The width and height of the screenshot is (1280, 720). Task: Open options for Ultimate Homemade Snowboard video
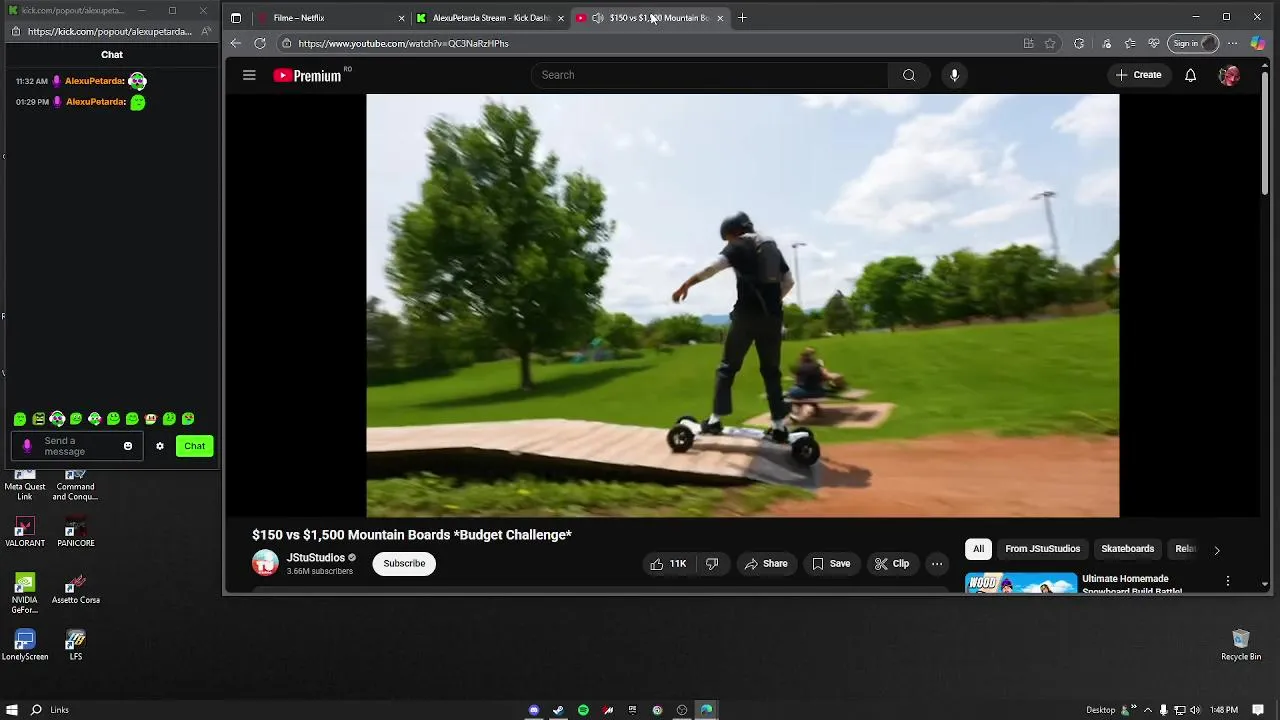1228,581
